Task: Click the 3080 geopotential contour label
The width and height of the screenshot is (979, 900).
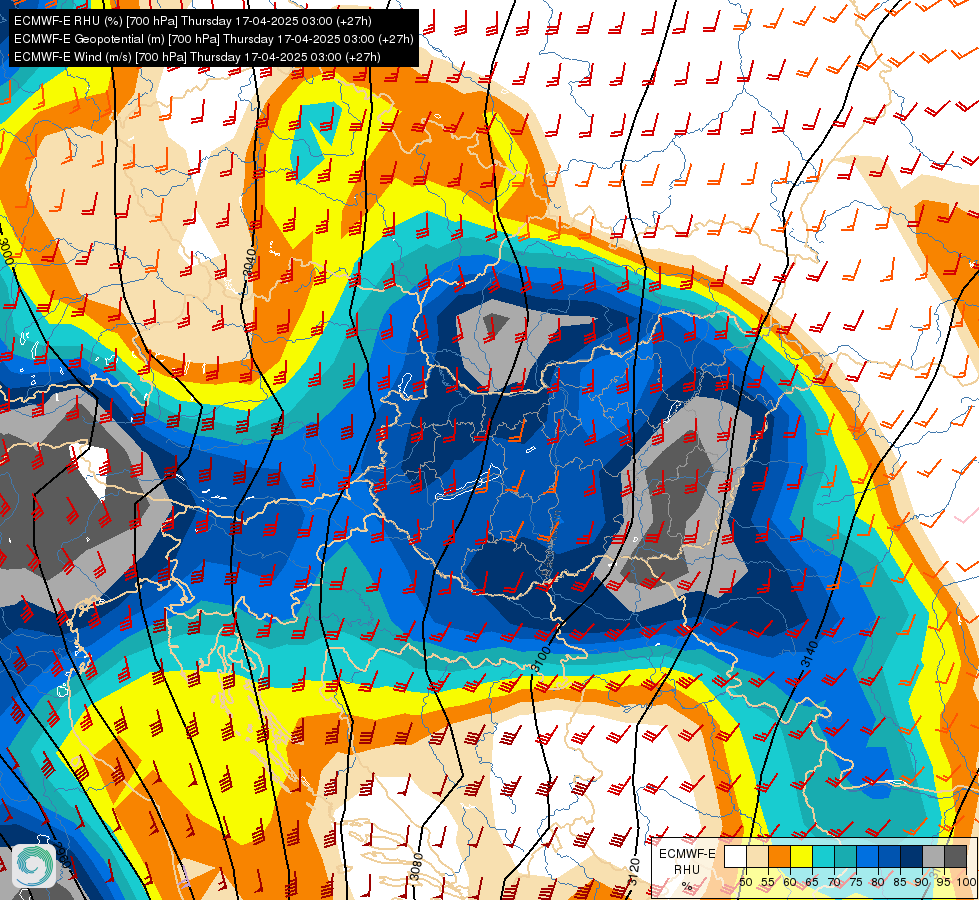Action: point(417,867)
